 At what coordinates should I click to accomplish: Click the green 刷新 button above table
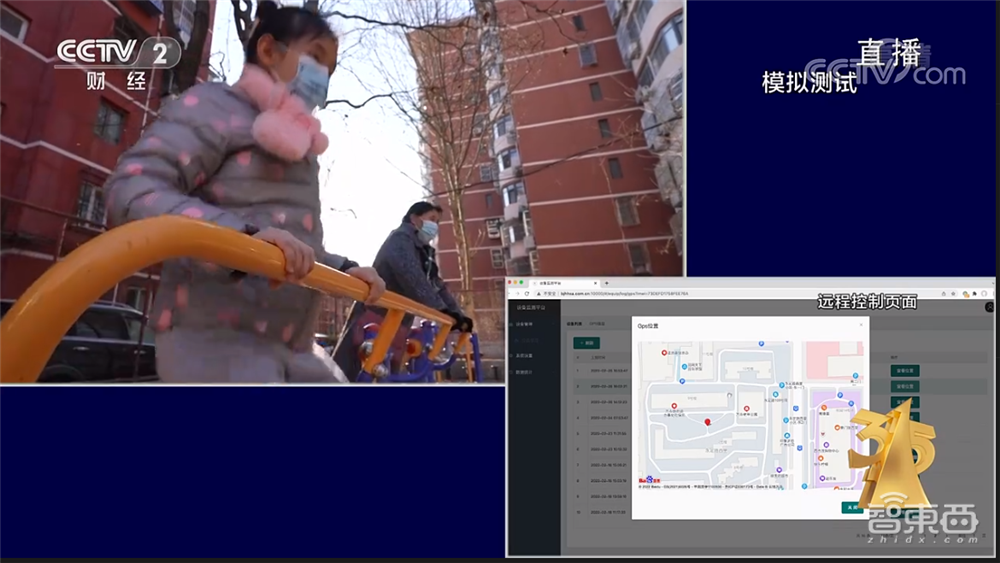click(585, 343)
